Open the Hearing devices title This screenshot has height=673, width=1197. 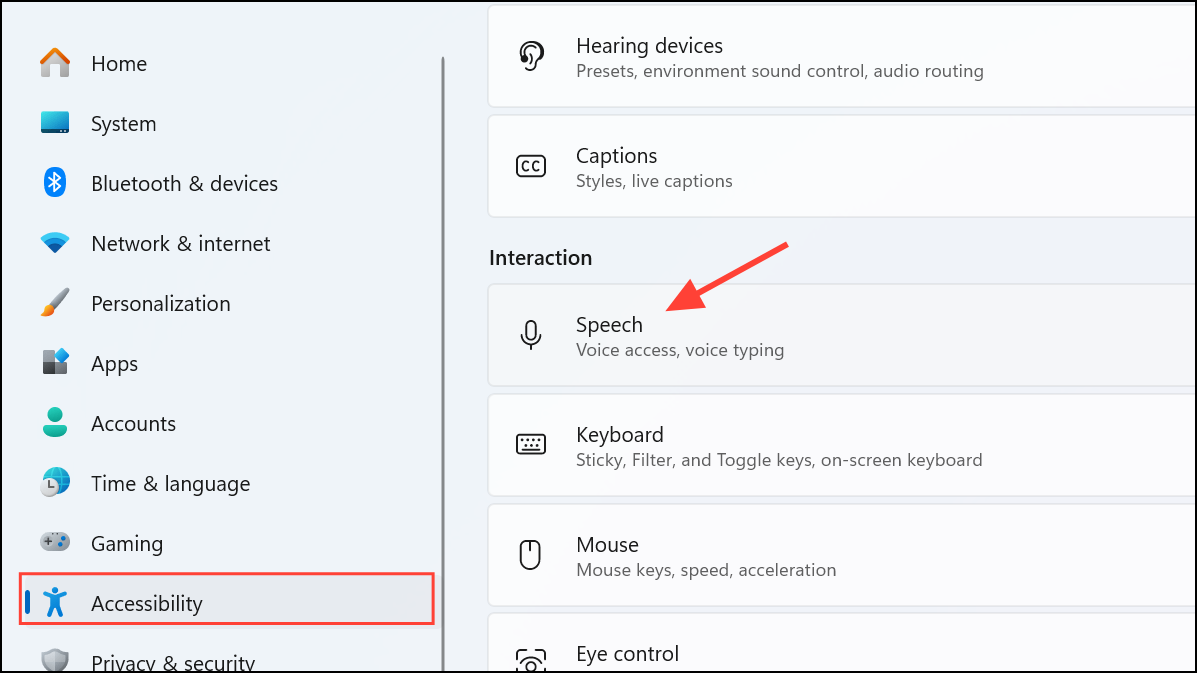(x=649, y=46)
